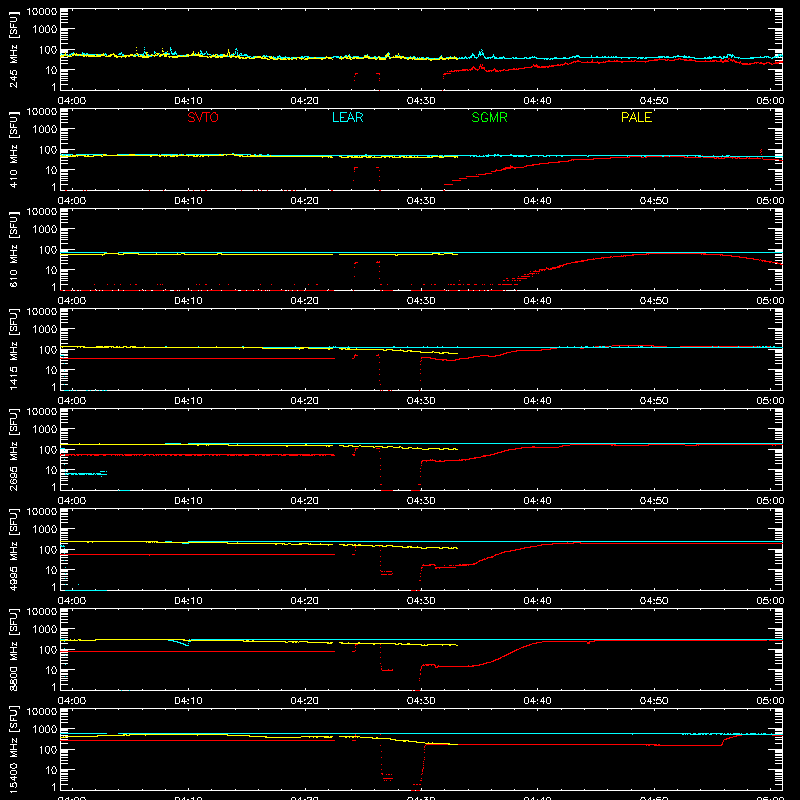Click 04:50 tick label under 610 MHz panel

tap(654, 301)
